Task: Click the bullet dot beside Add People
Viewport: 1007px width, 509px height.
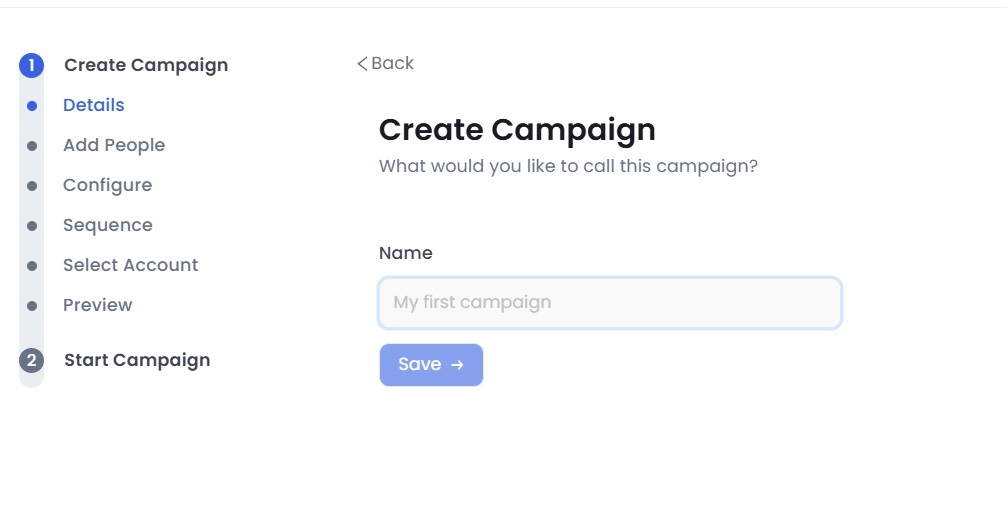Action: pos(32,146)
